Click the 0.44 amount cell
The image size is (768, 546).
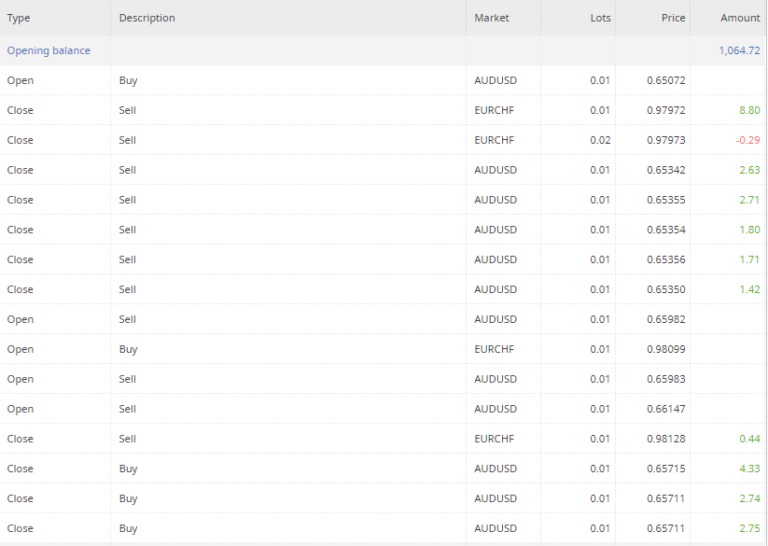(749, 439)
